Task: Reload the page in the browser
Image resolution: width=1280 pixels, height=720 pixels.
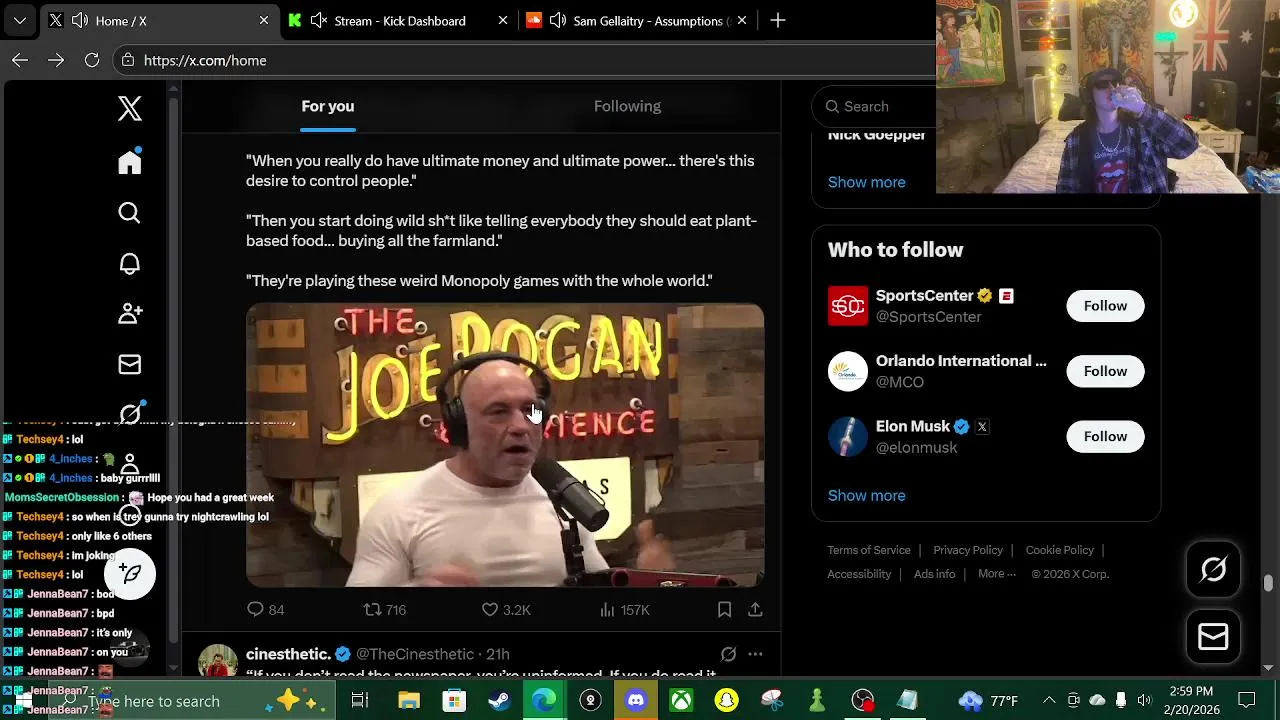Action: tap(92, 60)
